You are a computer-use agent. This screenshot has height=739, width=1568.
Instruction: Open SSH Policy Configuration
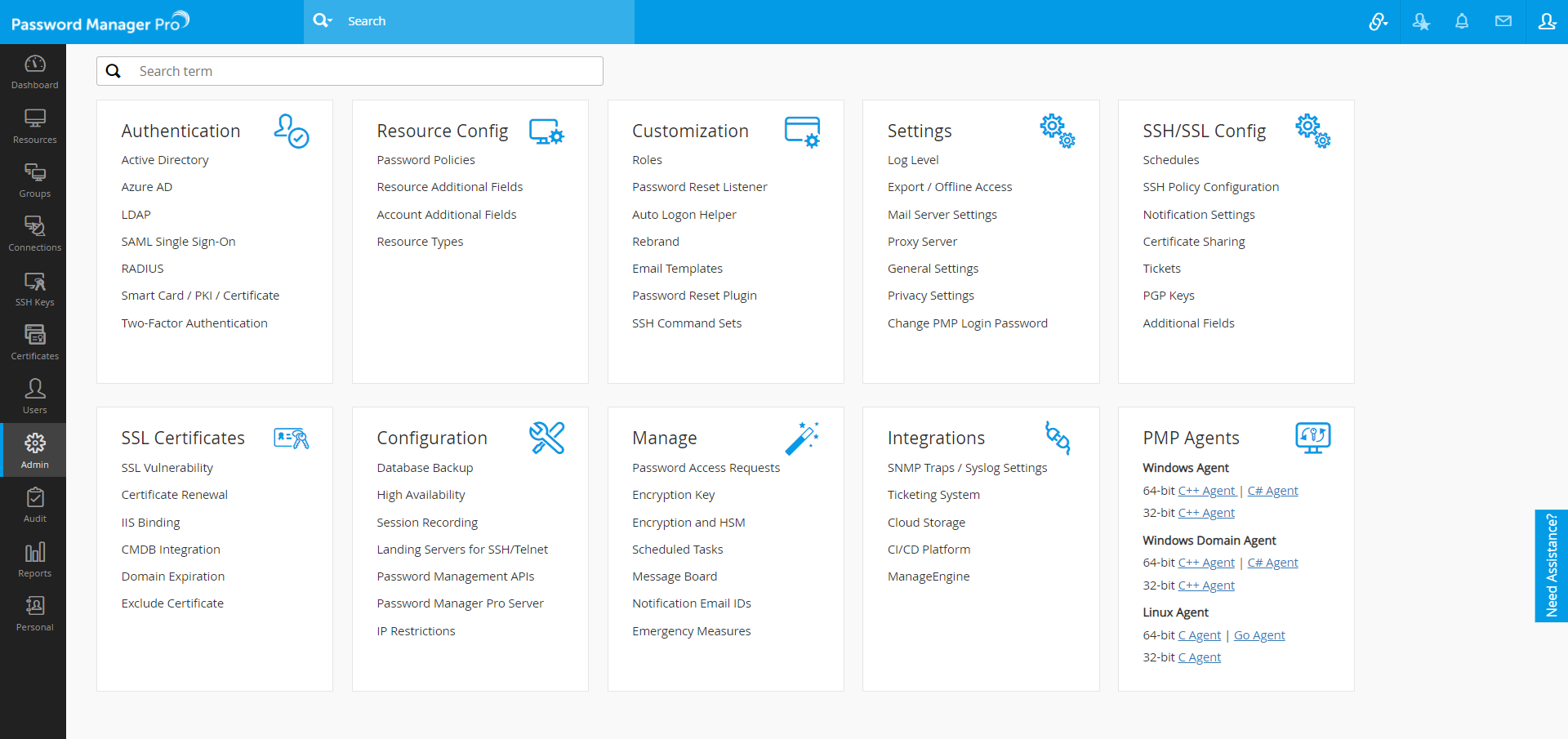(1211, 187)
